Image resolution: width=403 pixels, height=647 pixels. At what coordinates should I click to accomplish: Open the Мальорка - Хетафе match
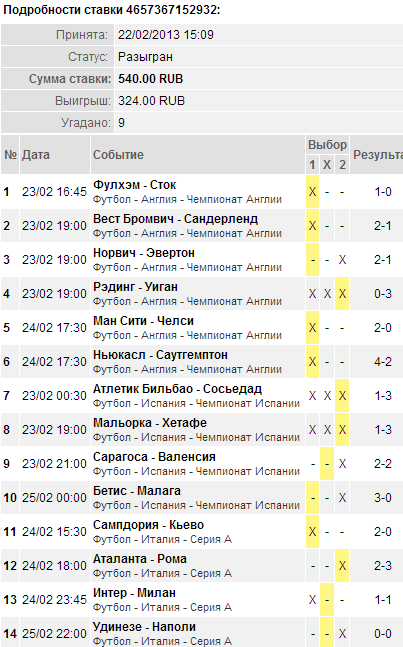point(150,423)
